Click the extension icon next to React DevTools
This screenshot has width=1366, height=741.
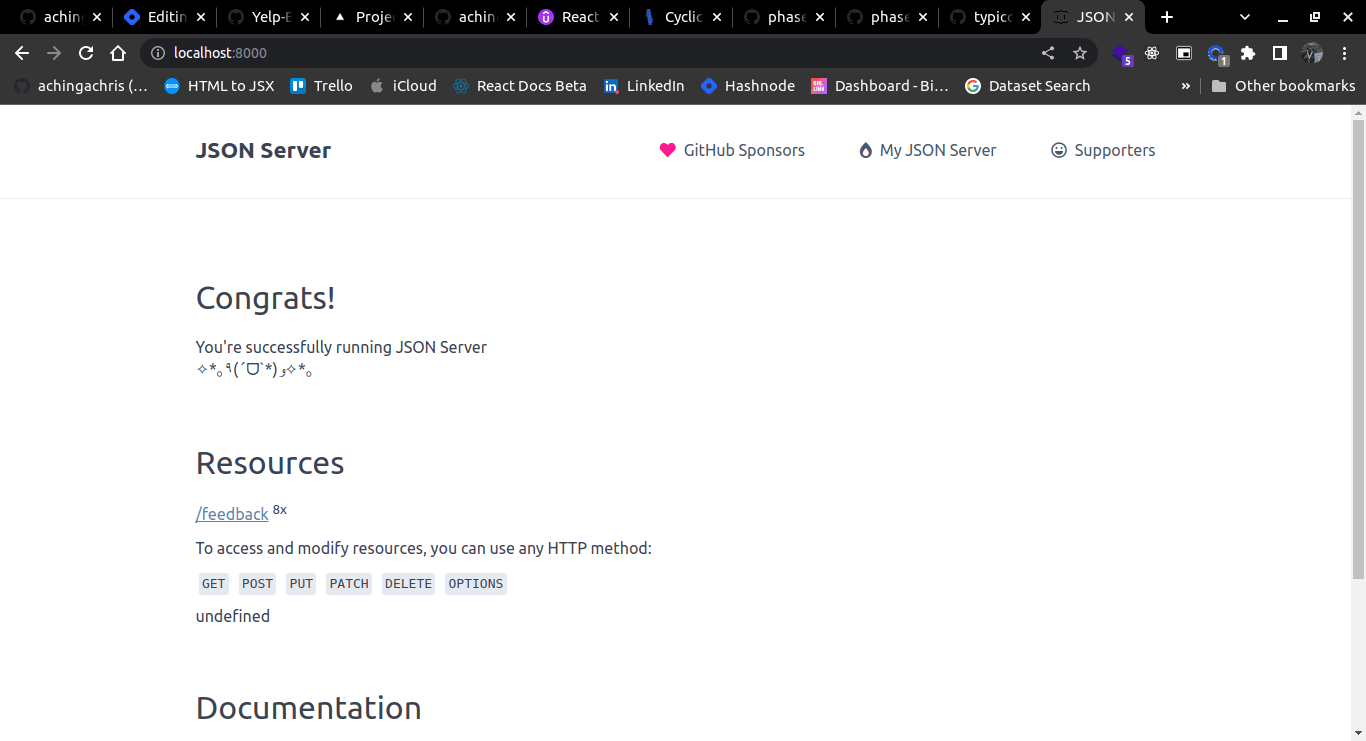[x=1184, y=53]
